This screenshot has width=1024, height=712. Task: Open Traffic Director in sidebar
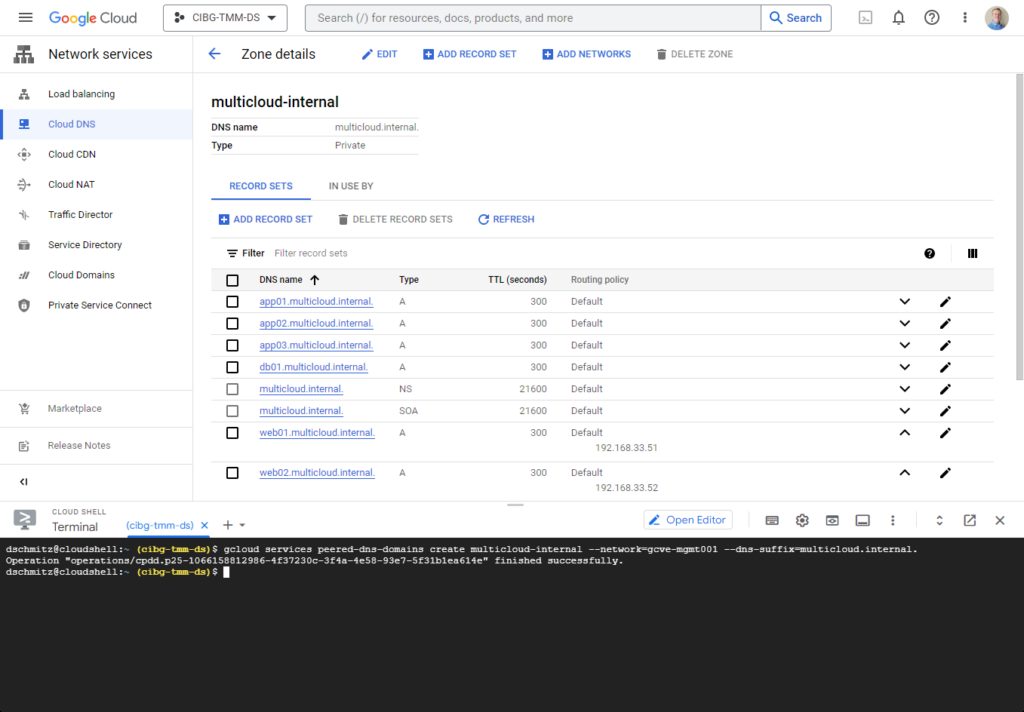coord(80,214)
